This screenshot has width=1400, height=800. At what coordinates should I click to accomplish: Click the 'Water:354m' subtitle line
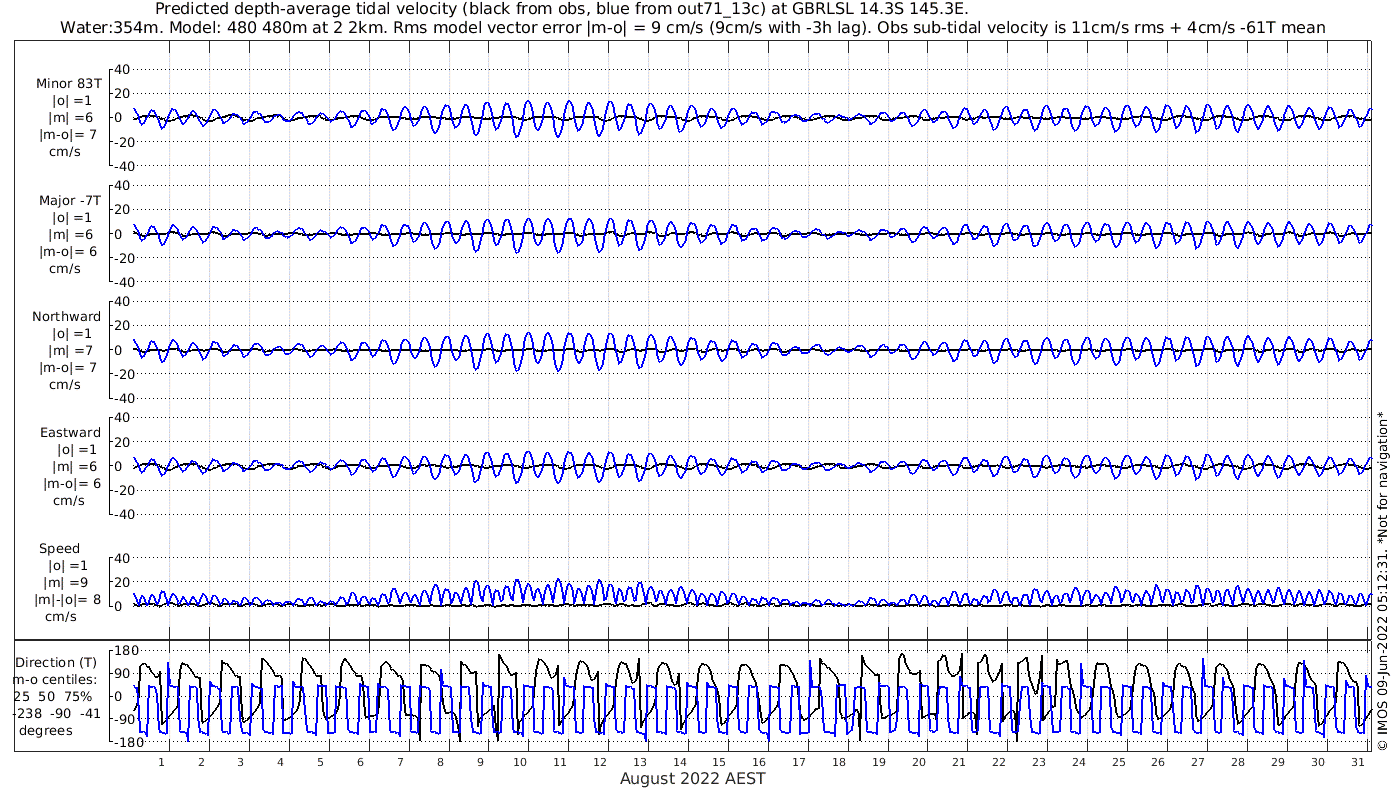(694, 28)
